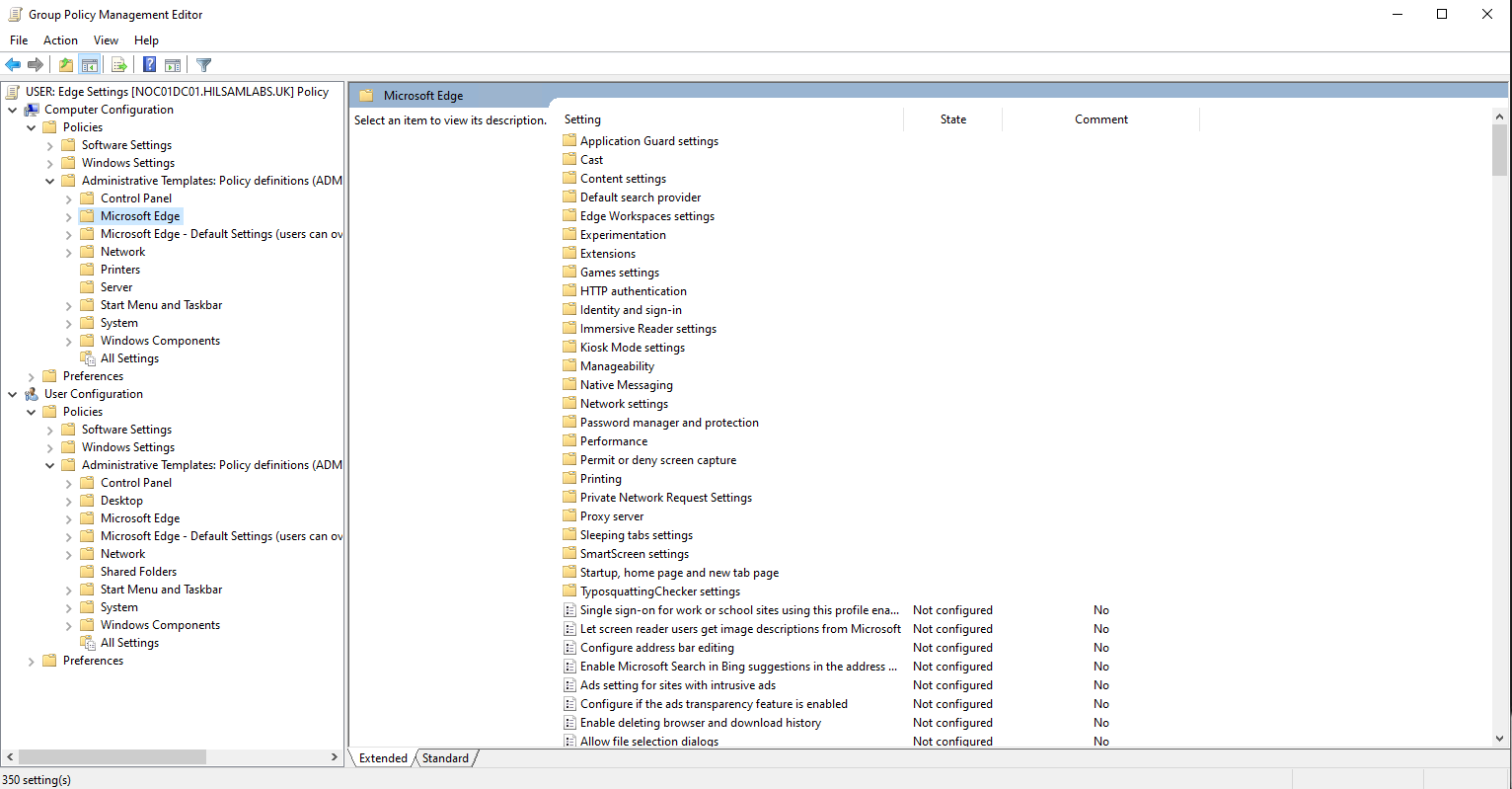This screenshot has width=1512, height=789.
Task: Switch to the Standard tab
Action: 444,757
